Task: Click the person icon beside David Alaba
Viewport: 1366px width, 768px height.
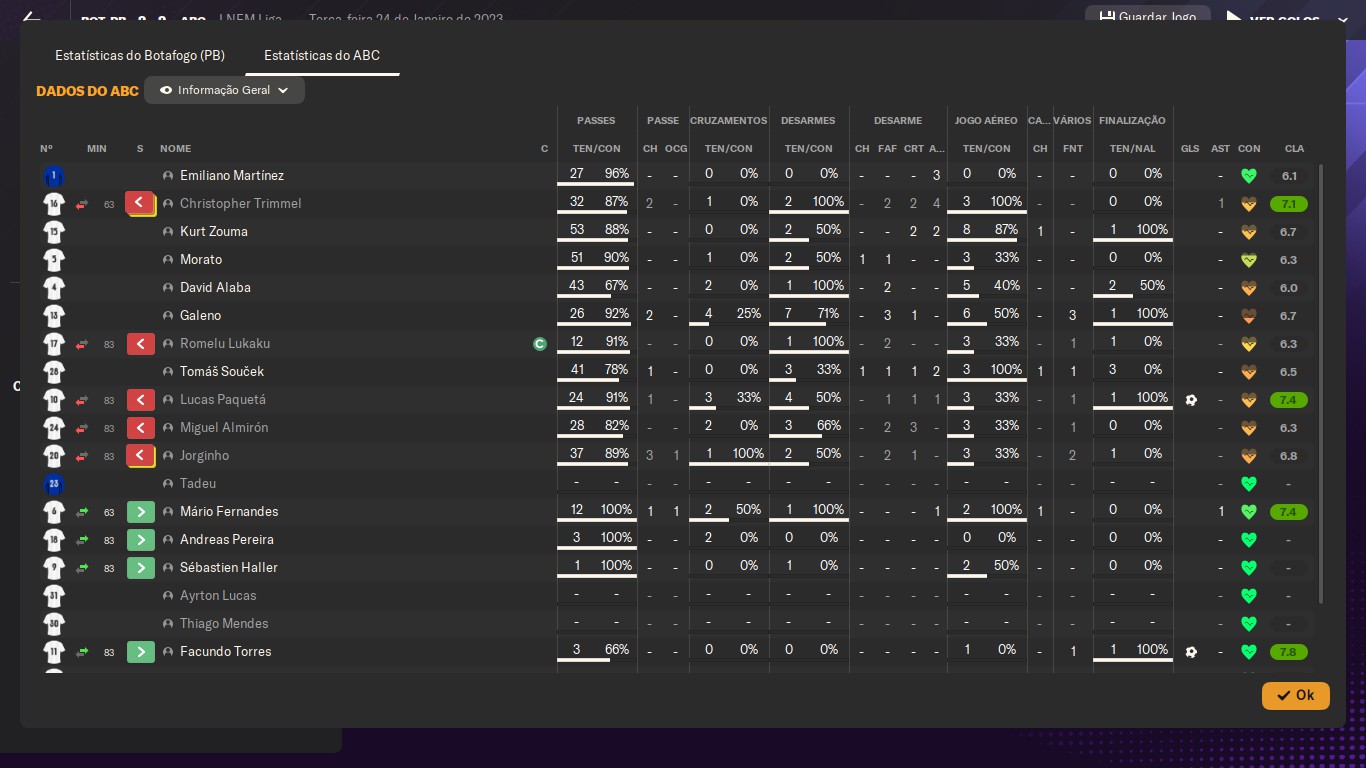Action: [x=168, y=288]
